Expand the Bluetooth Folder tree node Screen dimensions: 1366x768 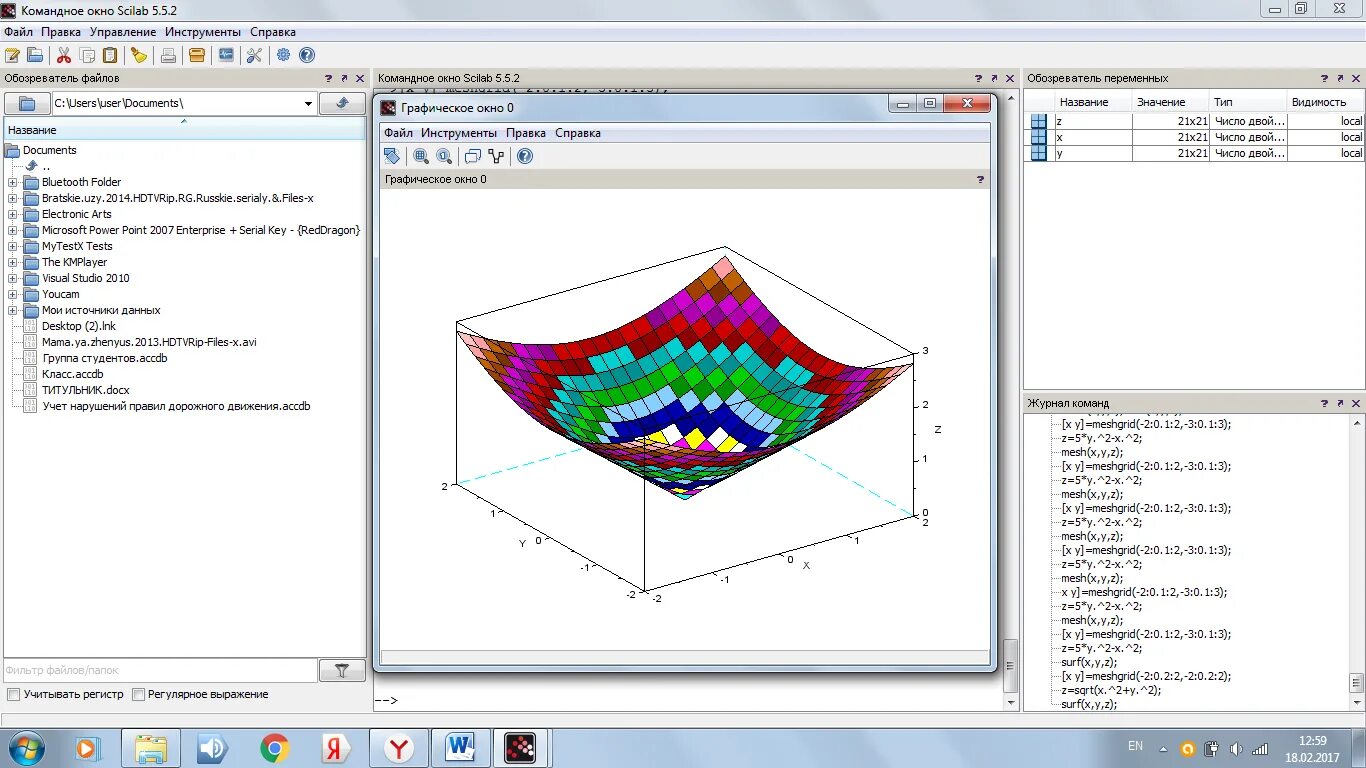click(12, 182)
